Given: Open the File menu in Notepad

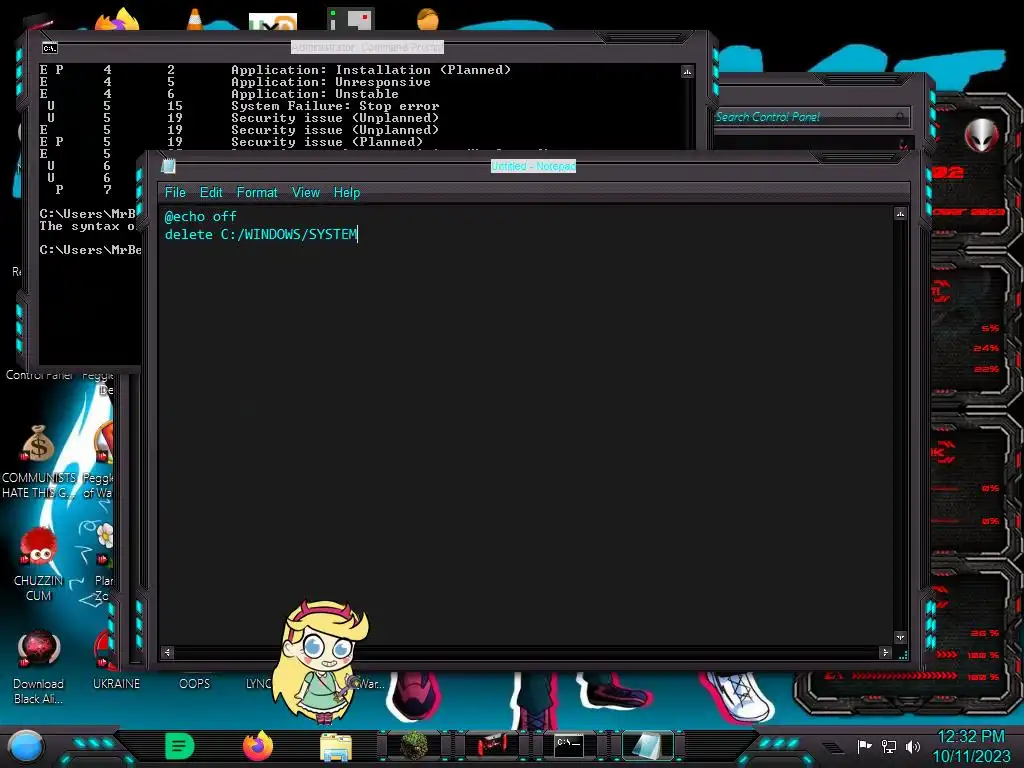Looking at the screenshot, I should 175,193.
